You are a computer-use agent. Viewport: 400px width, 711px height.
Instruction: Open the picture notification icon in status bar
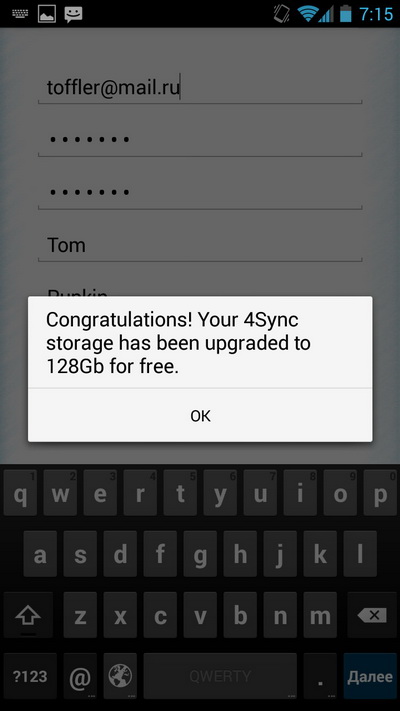click(47, 15)
